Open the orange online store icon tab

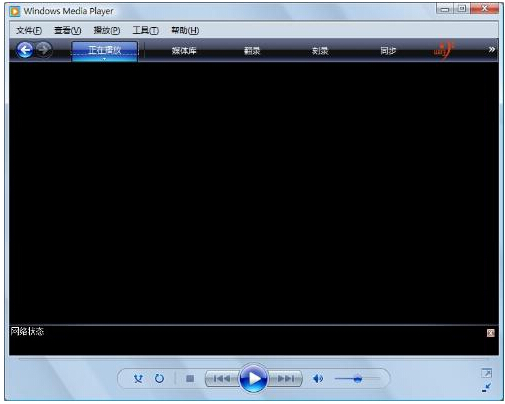(444, 50)
